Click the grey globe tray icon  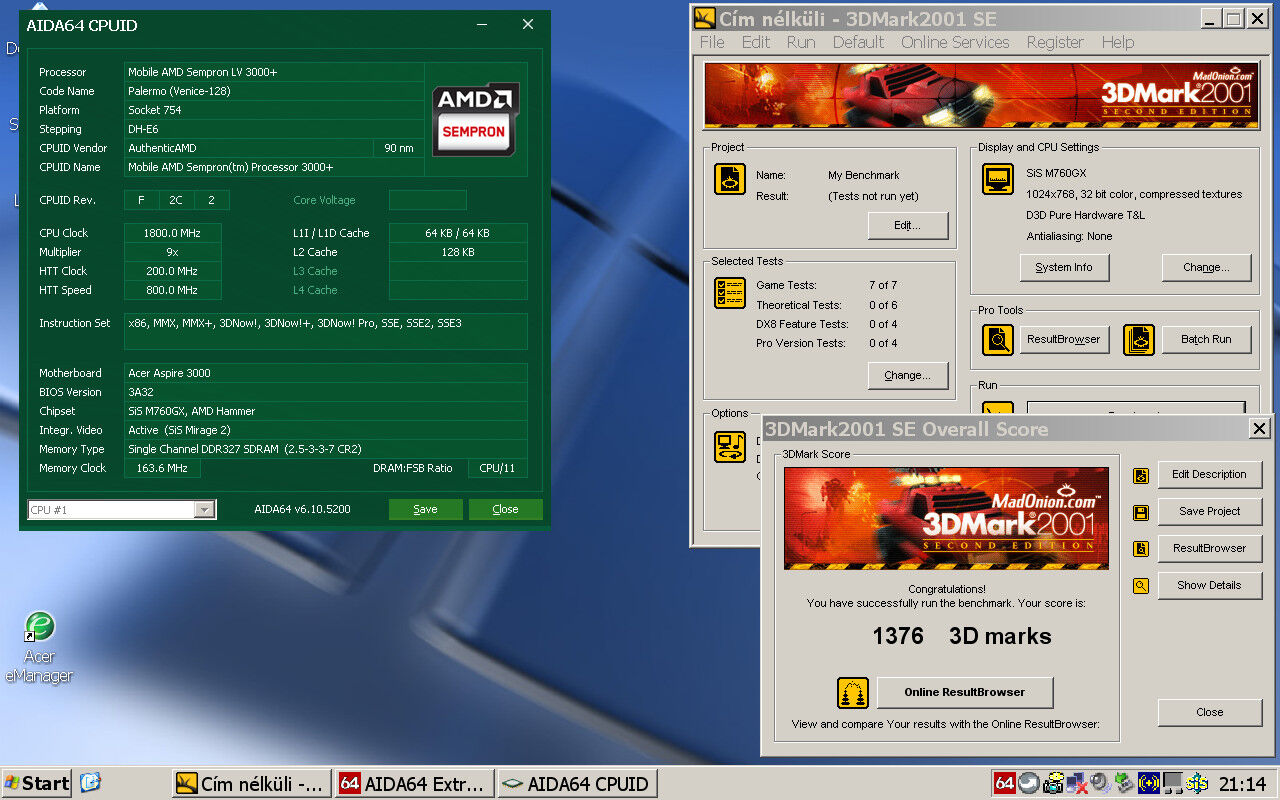click(1028, 783)
